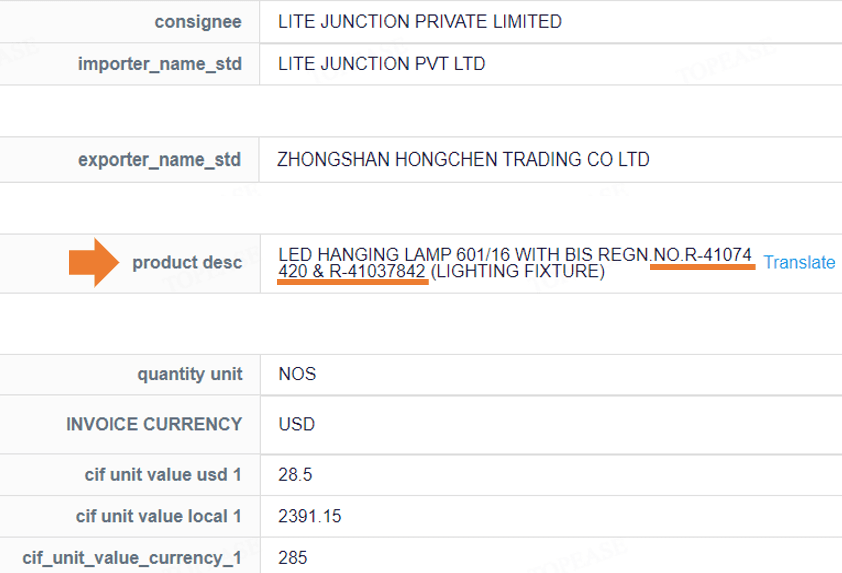The image size is (842, 573).
Task: Click LITE JUNCTION PRIVATE LIMITED value
Action: (420, 21)
